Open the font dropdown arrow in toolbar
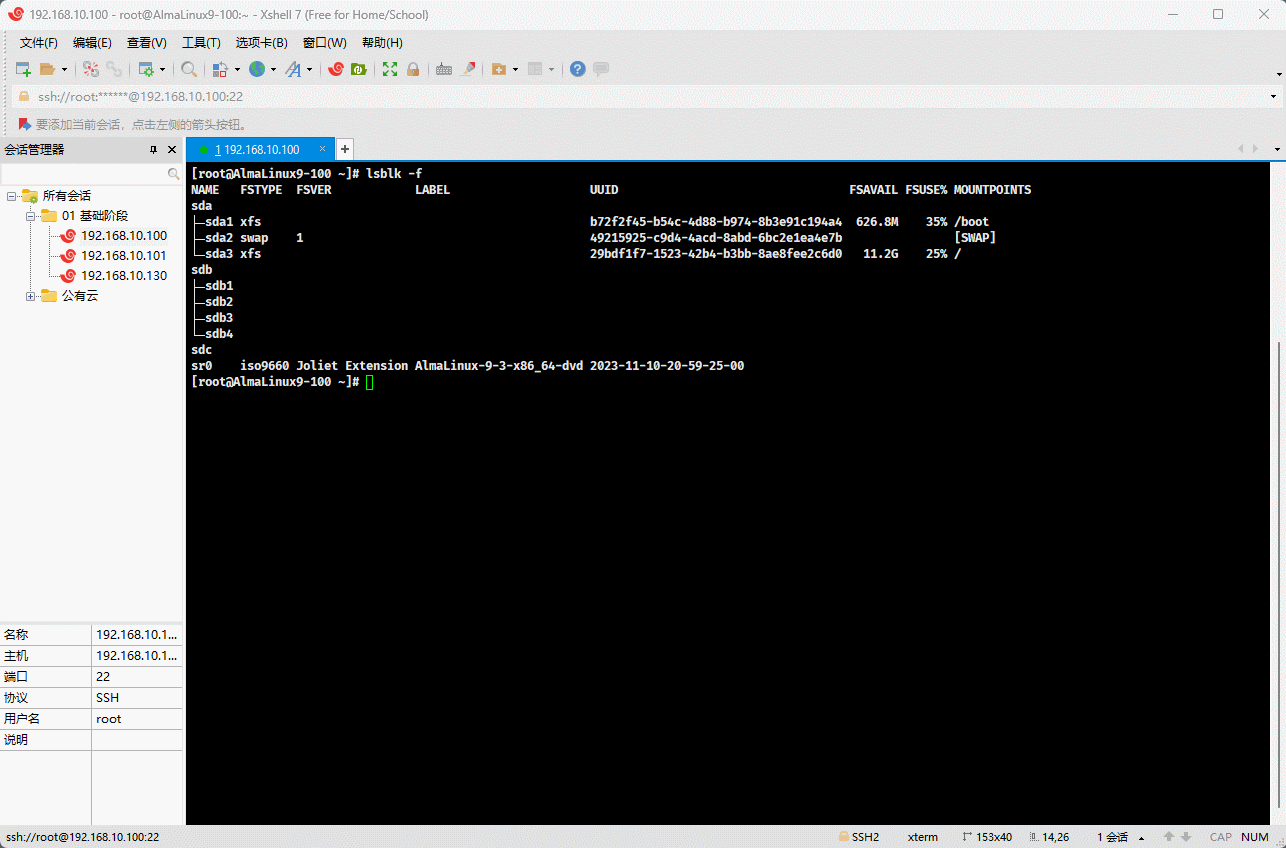This screenshot has width=1286, height=848. point(309,70)
